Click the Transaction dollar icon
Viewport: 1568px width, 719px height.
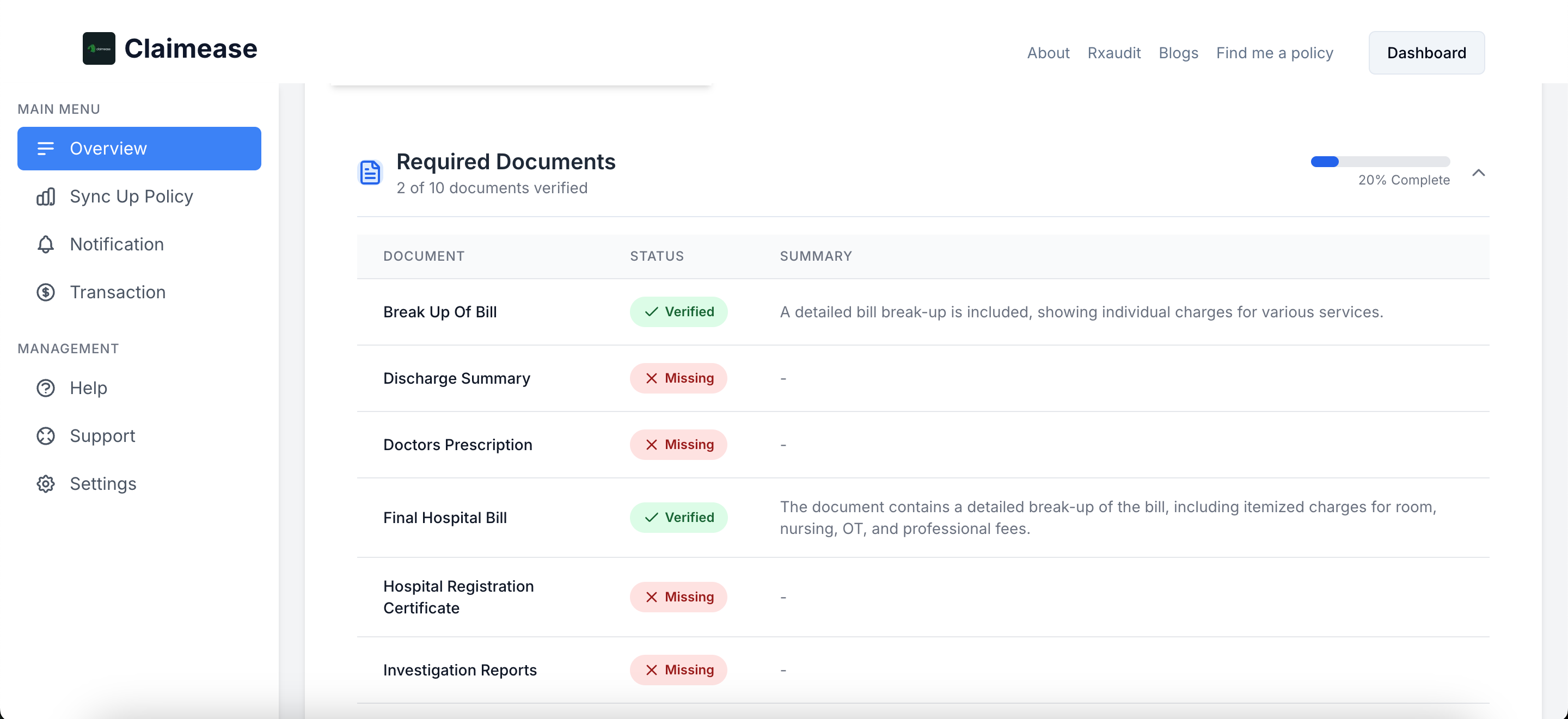[x=46, y=292]
